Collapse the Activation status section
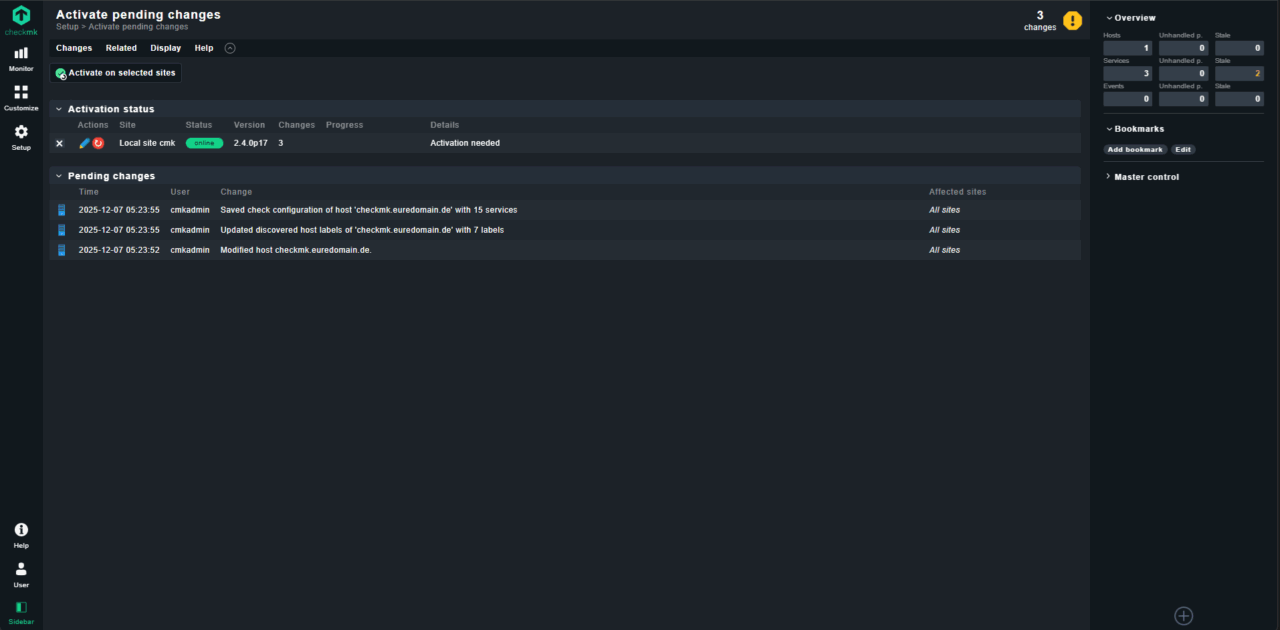Viewport: 1280px width, 630px height. coord(59,109)
